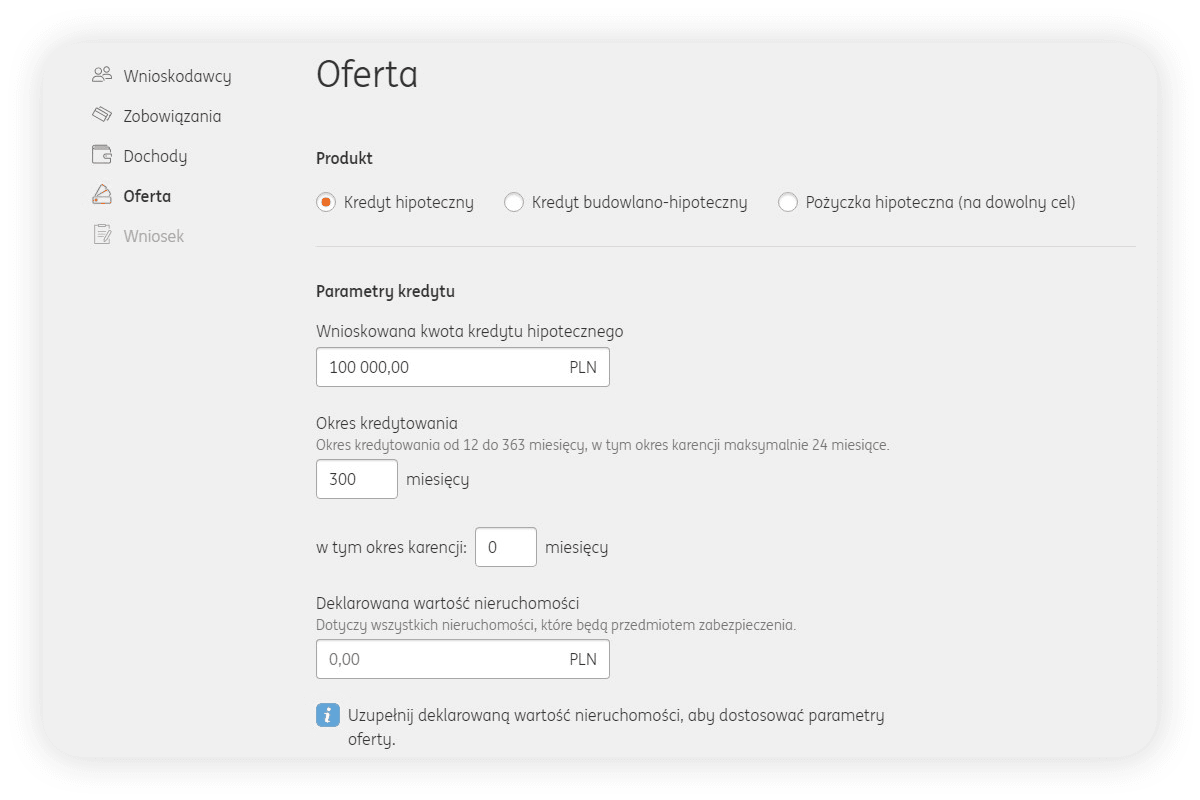
Task: Click the Dochody wallet icon
Action: pyautogui.click(x=101, y=155)
